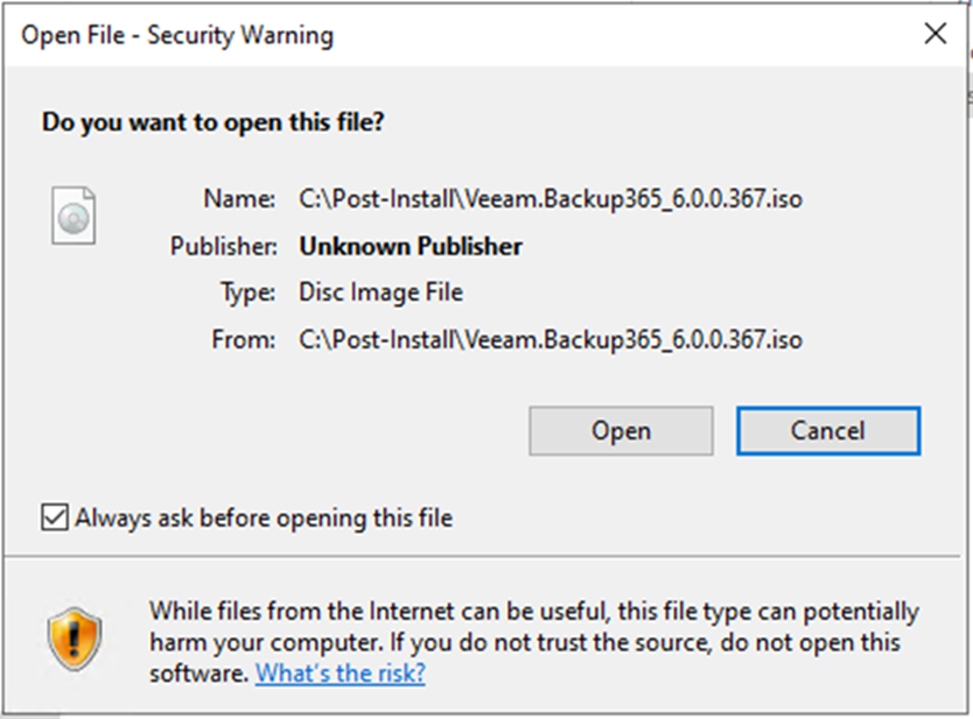Screen dimensions: 973x719
Task: Click the Disc Image File type value
Action: (x=380, y=292)
